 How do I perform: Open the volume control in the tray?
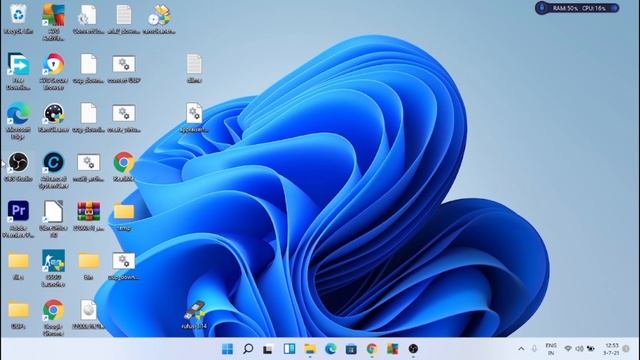[x=579, y=349]
